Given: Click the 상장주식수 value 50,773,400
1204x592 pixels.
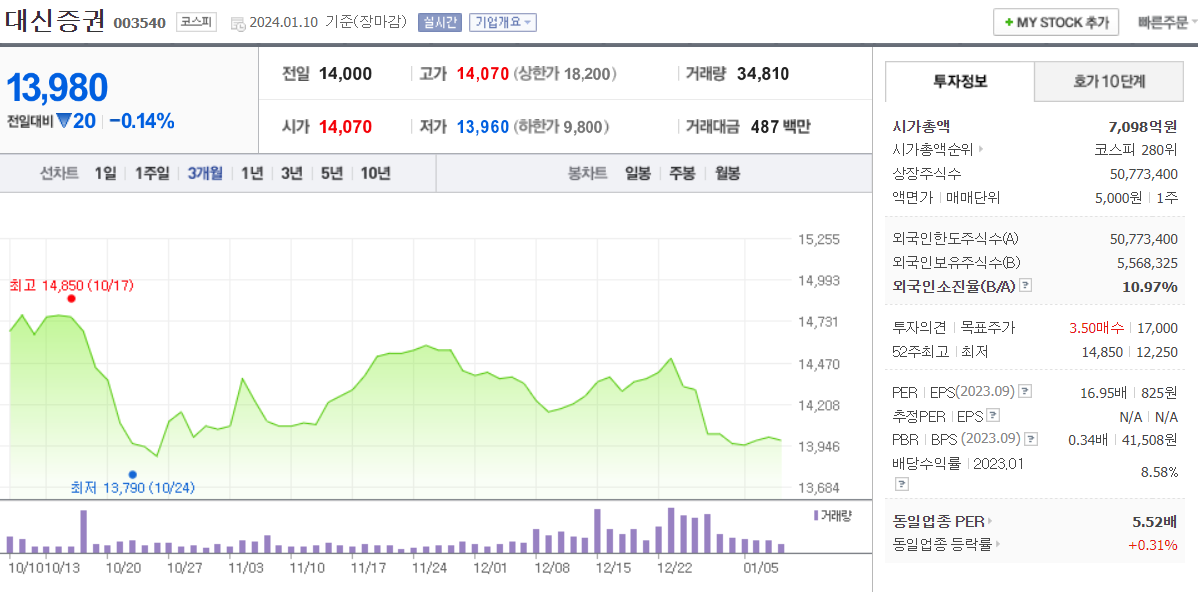Looking at the screenshot, I should point(1144,174).
